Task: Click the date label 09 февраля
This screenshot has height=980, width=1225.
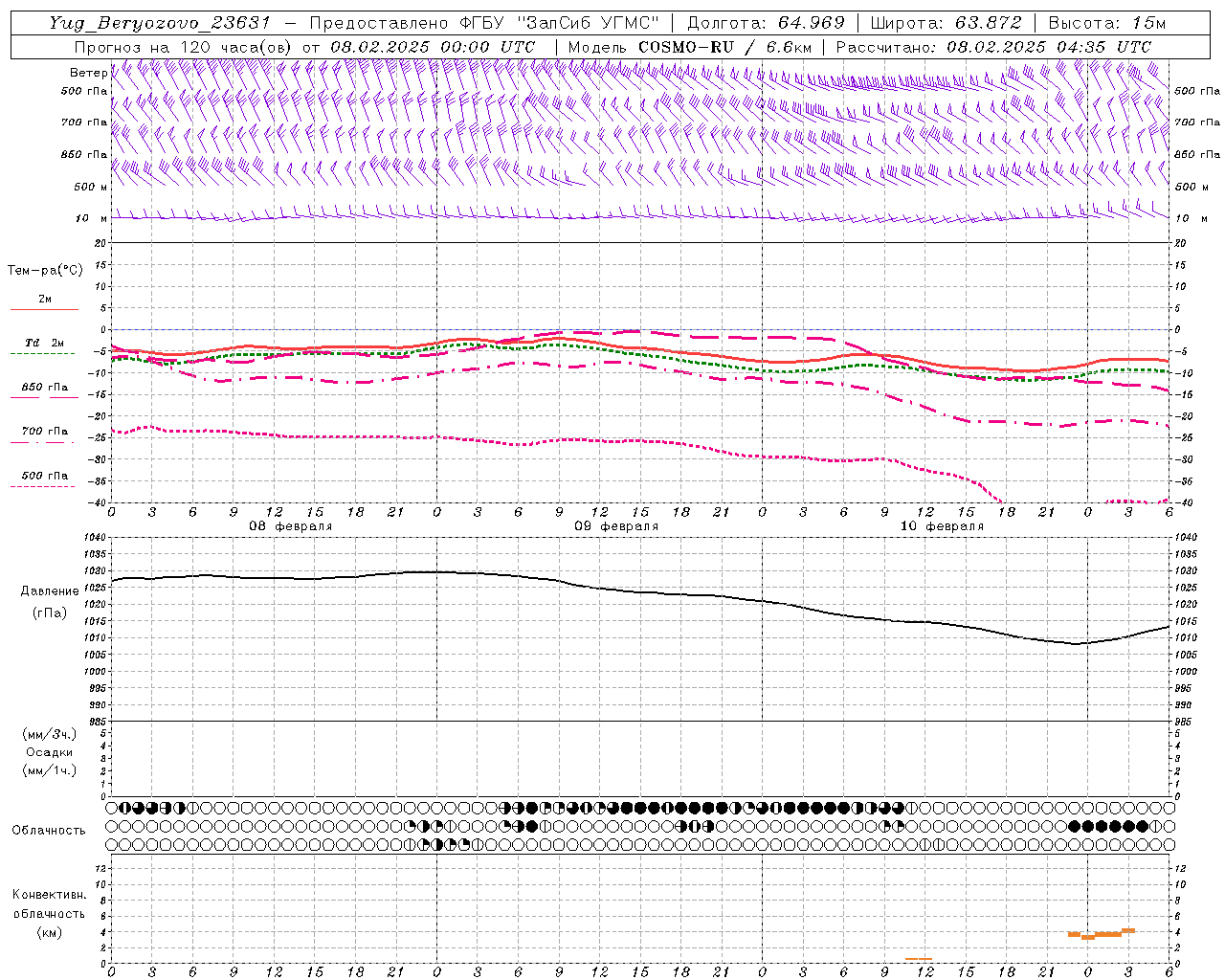Action: coord(616,526)
